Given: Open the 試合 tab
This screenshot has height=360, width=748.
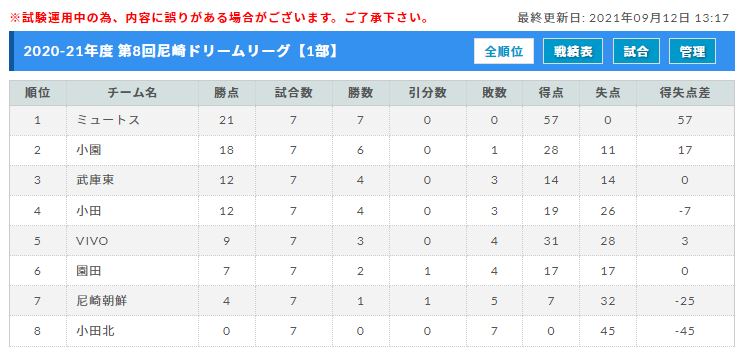Looking at the screenshot, I should tap(636, 51).
